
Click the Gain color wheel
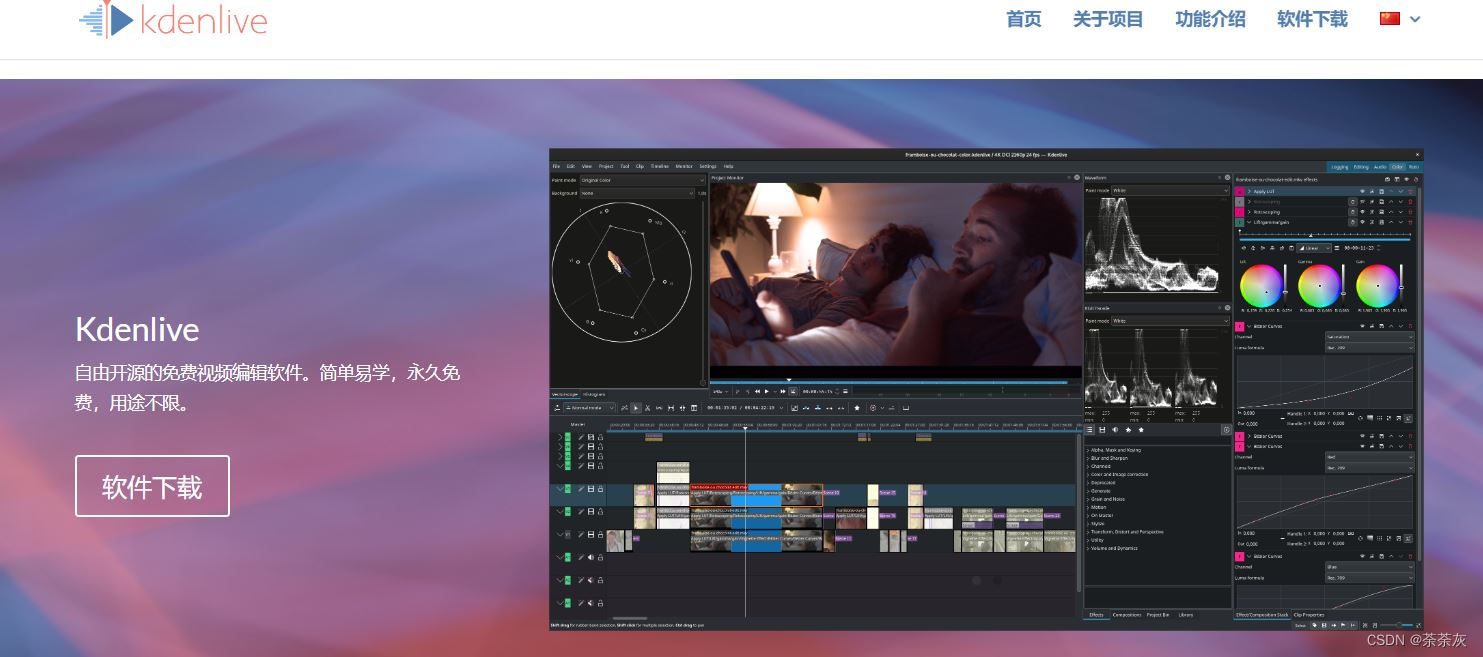[x=1378, y=286]
